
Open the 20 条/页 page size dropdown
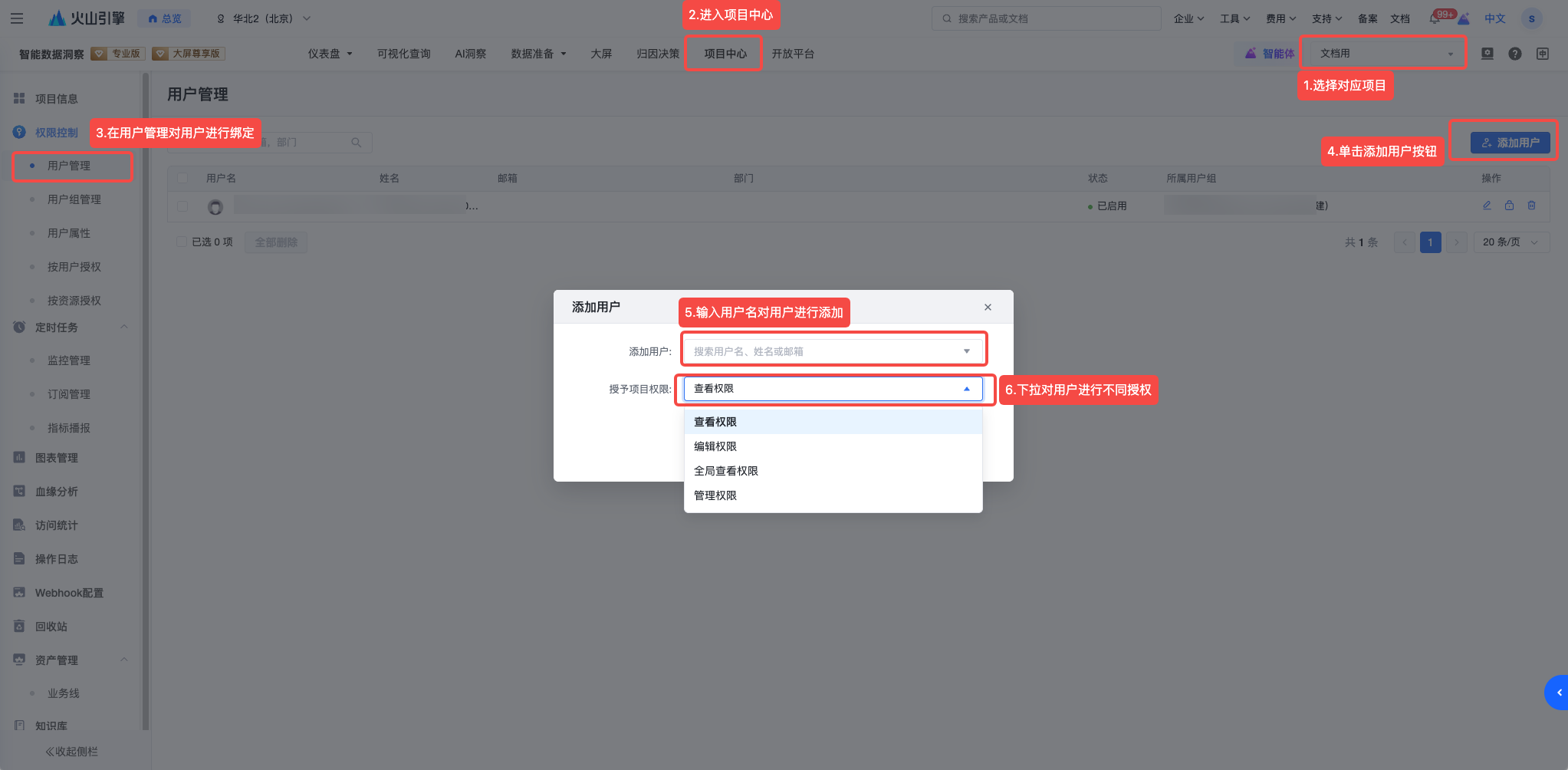(x=1511, y=242)
